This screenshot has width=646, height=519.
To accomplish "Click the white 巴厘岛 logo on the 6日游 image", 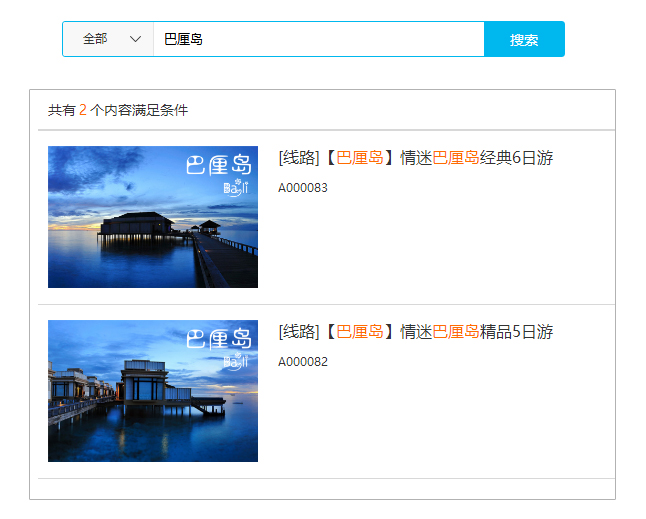I will 219,165.
